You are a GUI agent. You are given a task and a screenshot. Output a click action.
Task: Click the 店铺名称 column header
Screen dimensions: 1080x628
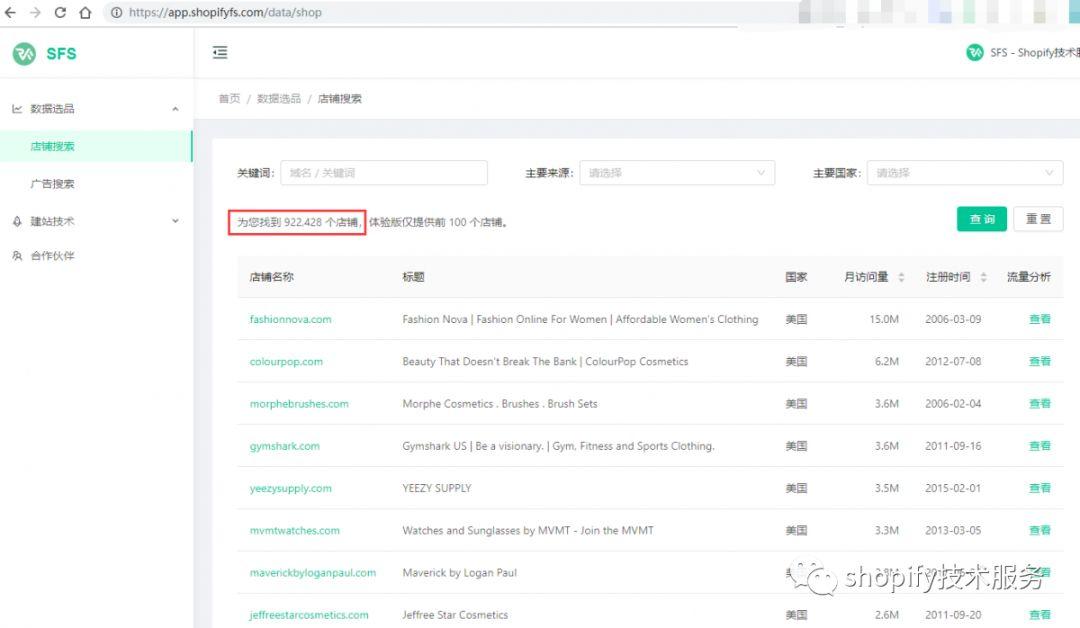coord(271,277)
